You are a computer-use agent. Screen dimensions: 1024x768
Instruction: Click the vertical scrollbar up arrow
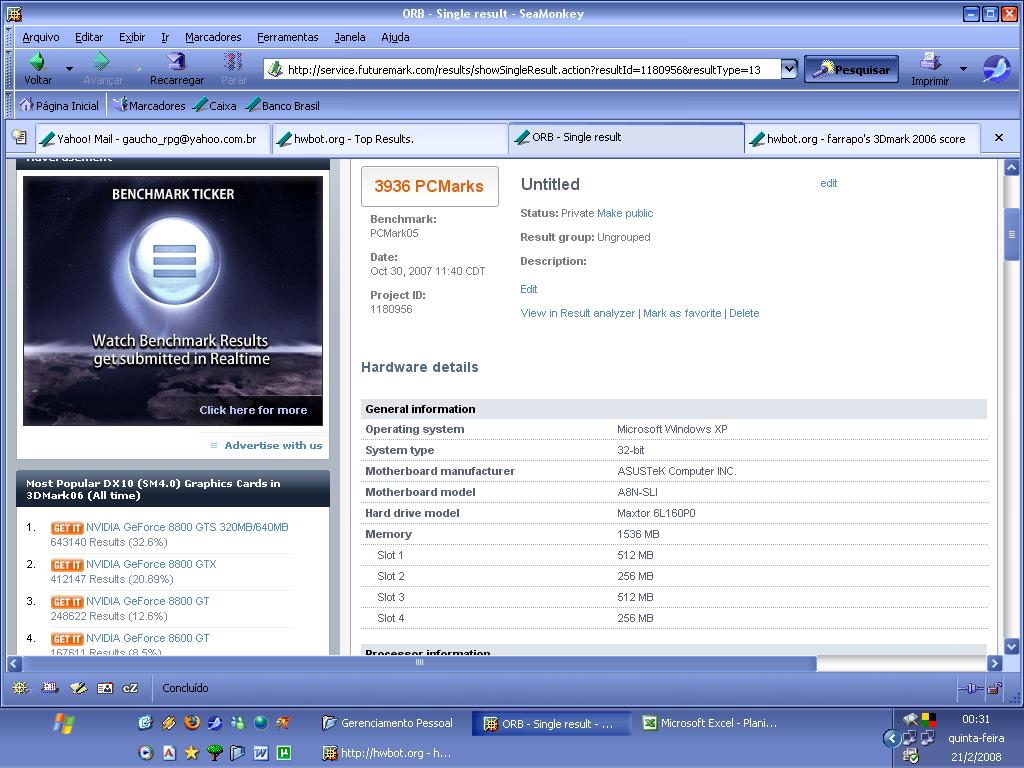tap(1012, 168)
